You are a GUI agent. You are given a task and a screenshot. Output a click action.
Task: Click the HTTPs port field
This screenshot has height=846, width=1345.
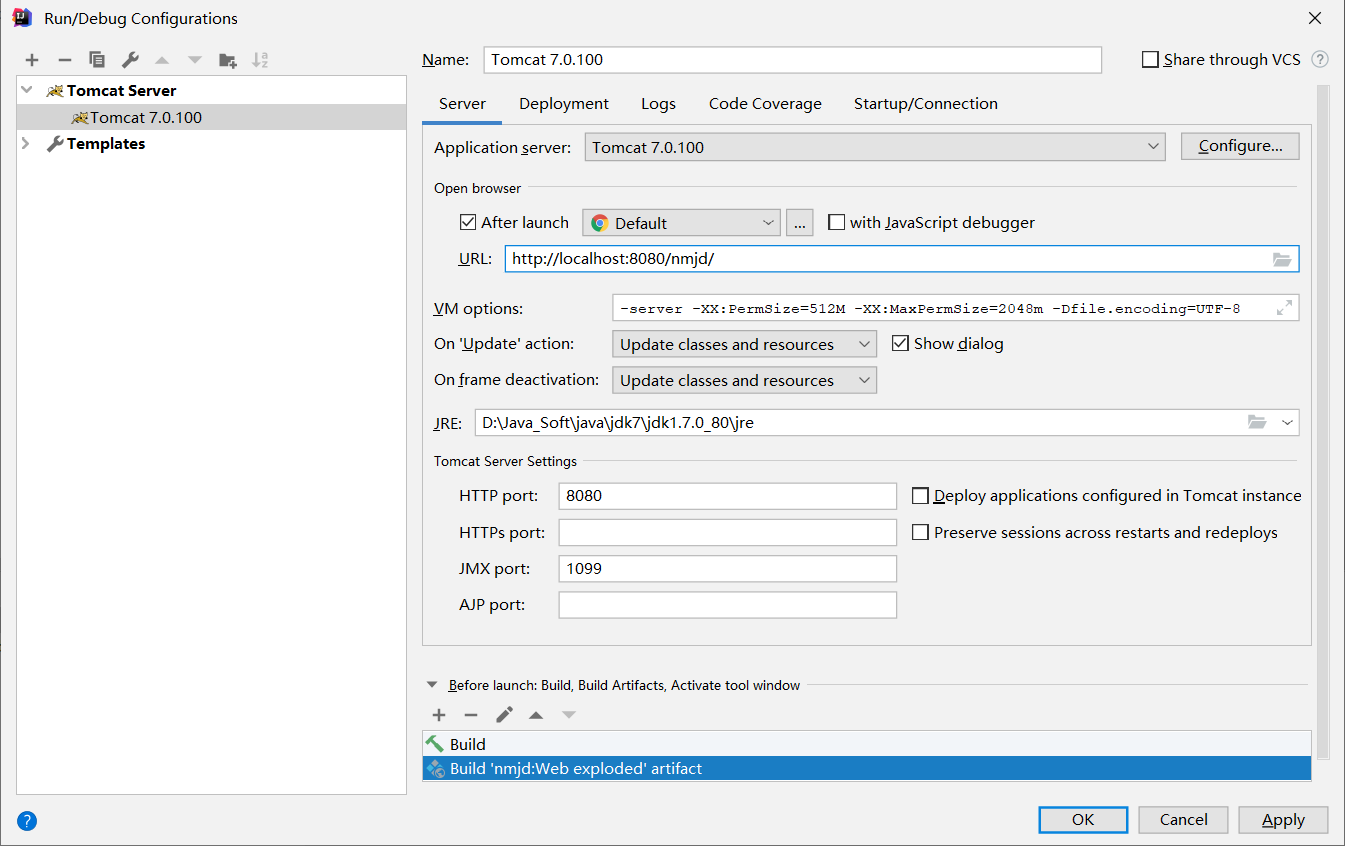[x=727, y=532]
